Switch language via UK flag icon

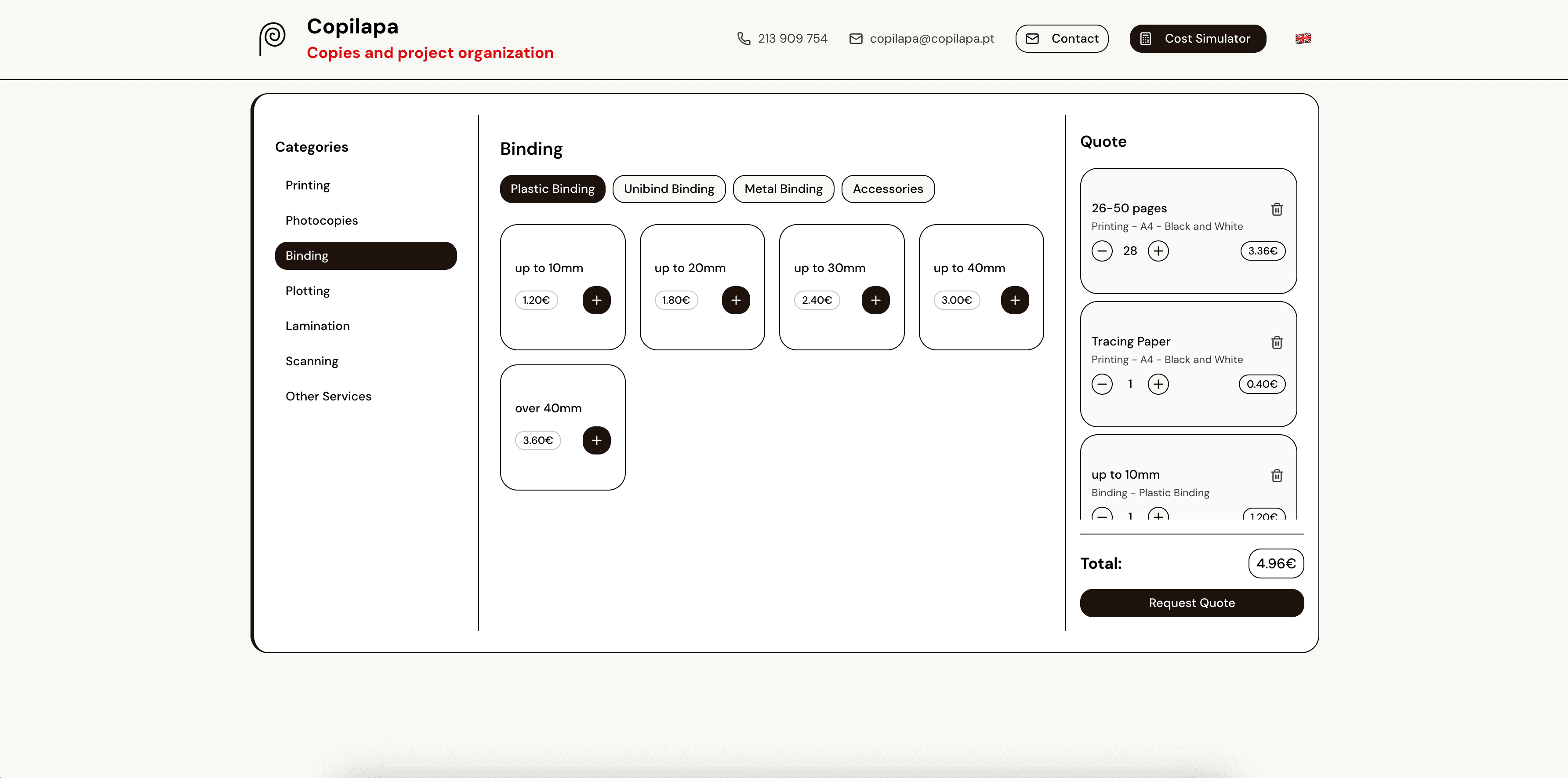coord(1303,38)
